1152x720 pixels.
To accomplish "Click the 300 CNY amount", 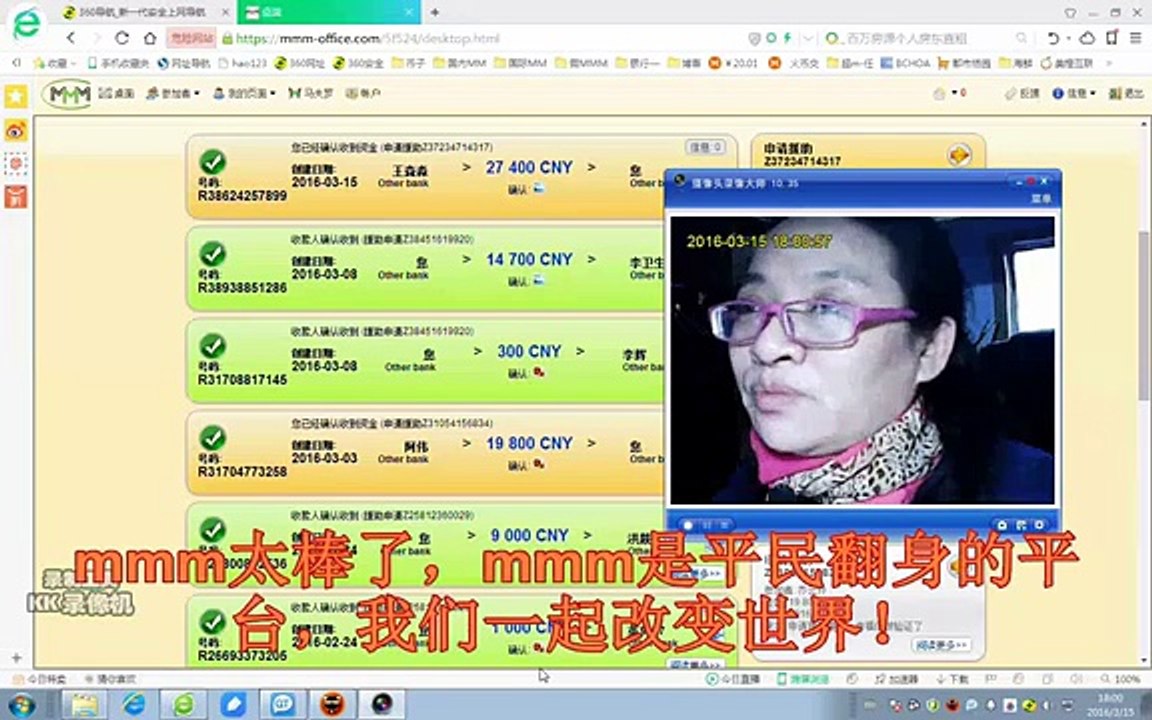I will click(529, 351).
